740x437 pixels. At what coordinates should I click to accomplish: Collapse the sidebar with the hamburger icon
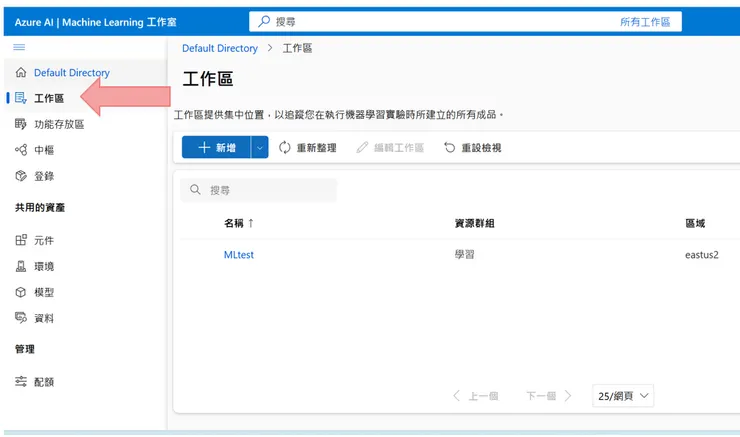19,47
